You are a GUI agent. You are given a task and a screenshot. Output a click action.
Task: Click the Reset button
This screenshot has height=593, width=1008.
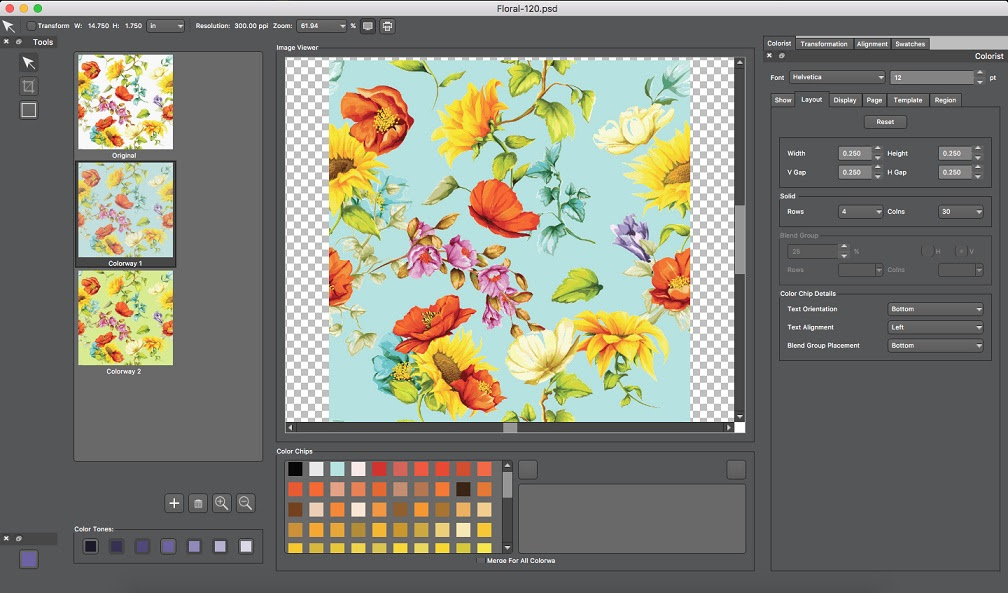click(x=885, y=122)
